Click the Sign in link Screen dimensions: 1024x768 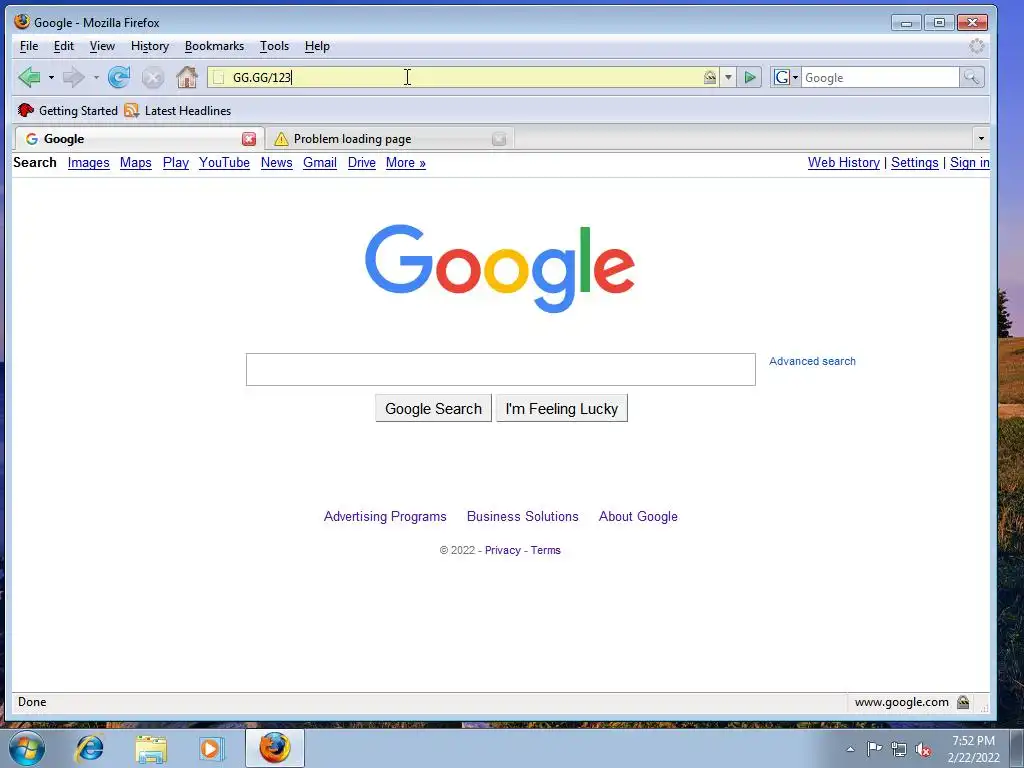pos(969,163)
